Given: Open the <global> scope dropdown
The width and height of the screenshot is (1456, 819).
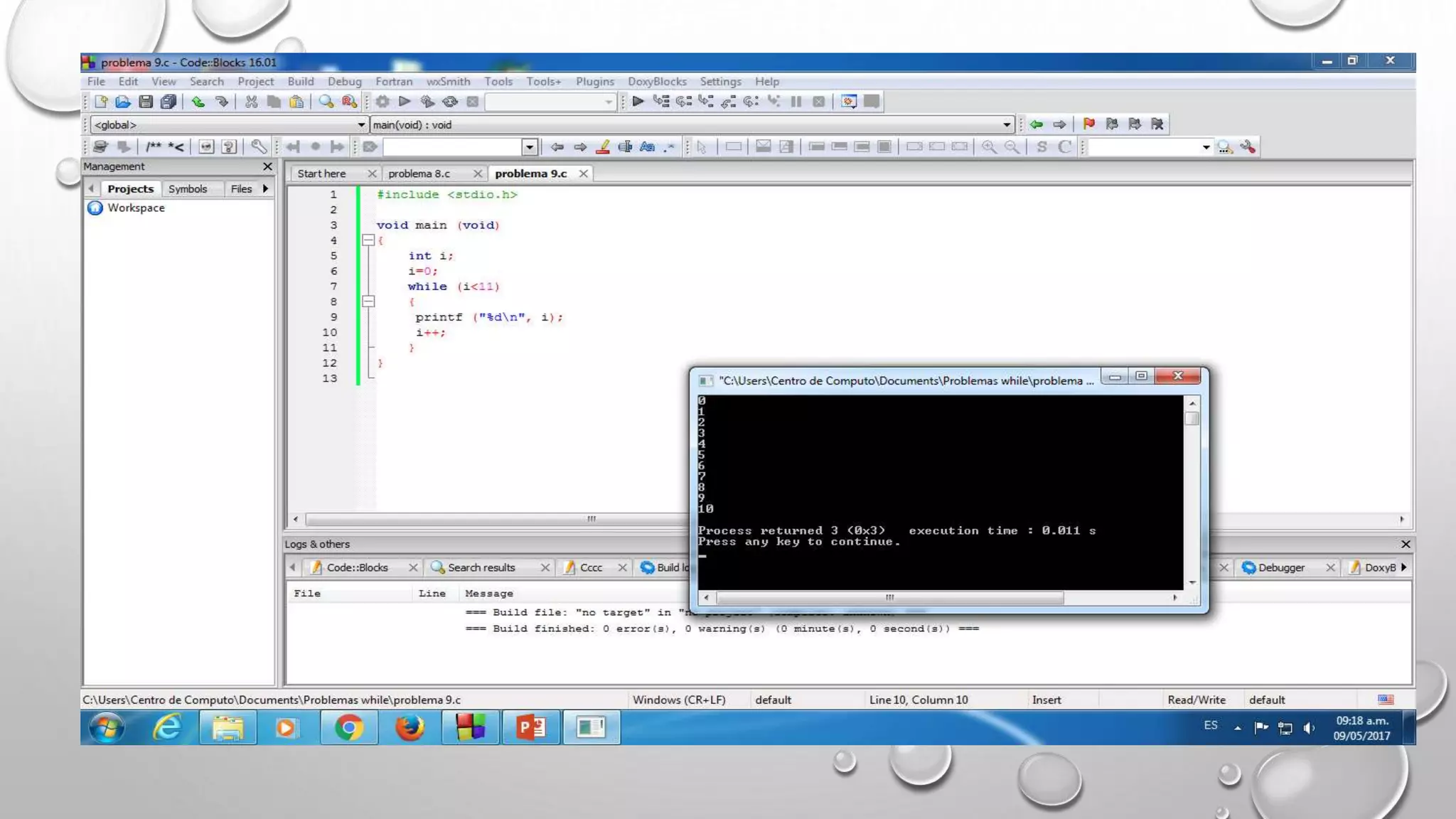Looking at the screenshot, I should coord(360,125).
